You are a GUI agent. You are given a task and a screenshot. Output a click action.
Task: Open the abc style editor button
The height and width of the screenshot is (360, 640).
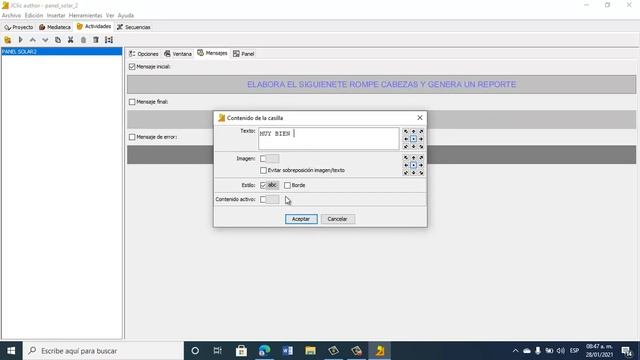click(273, 185)
